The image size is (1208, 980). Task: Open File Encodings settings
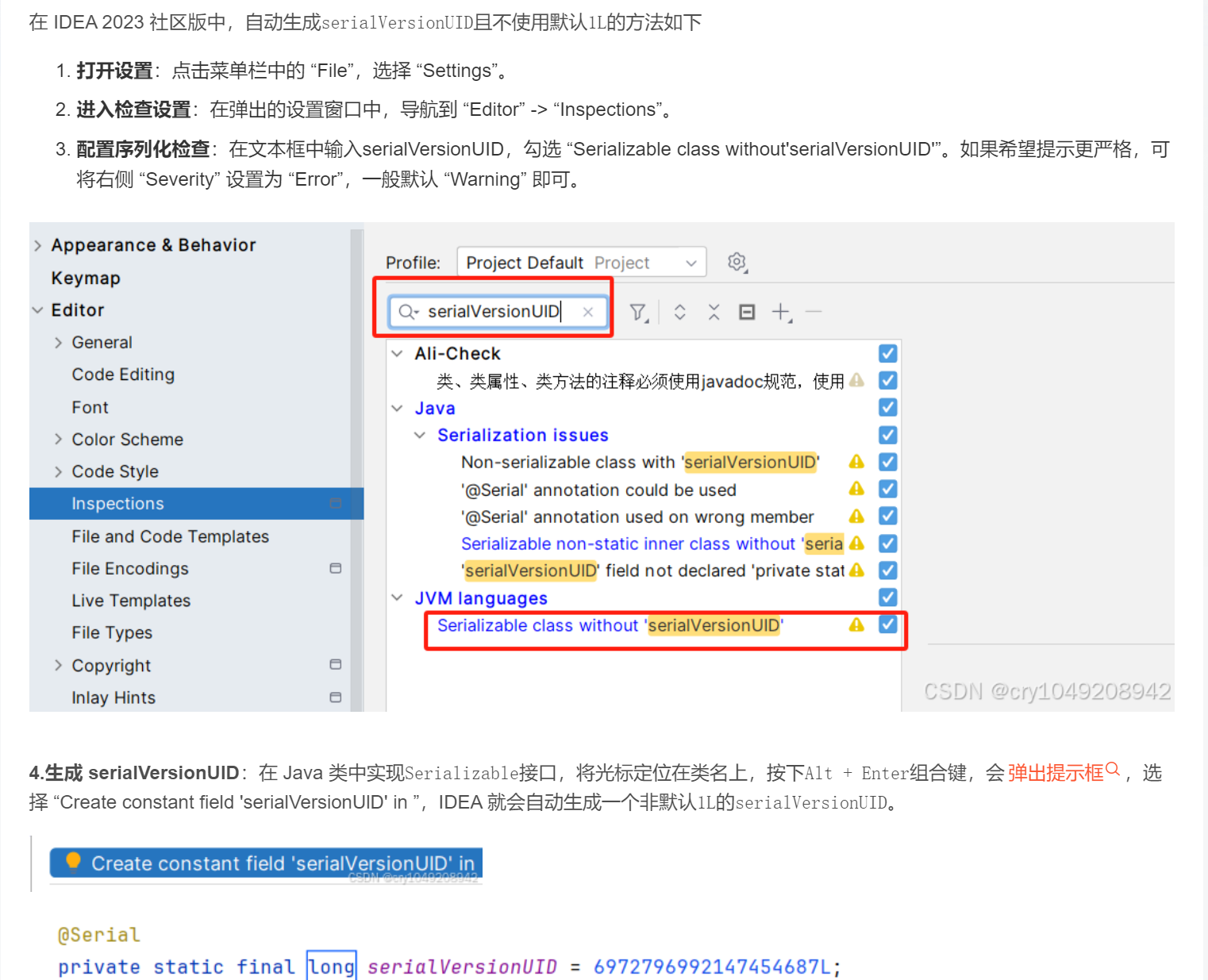130,569
